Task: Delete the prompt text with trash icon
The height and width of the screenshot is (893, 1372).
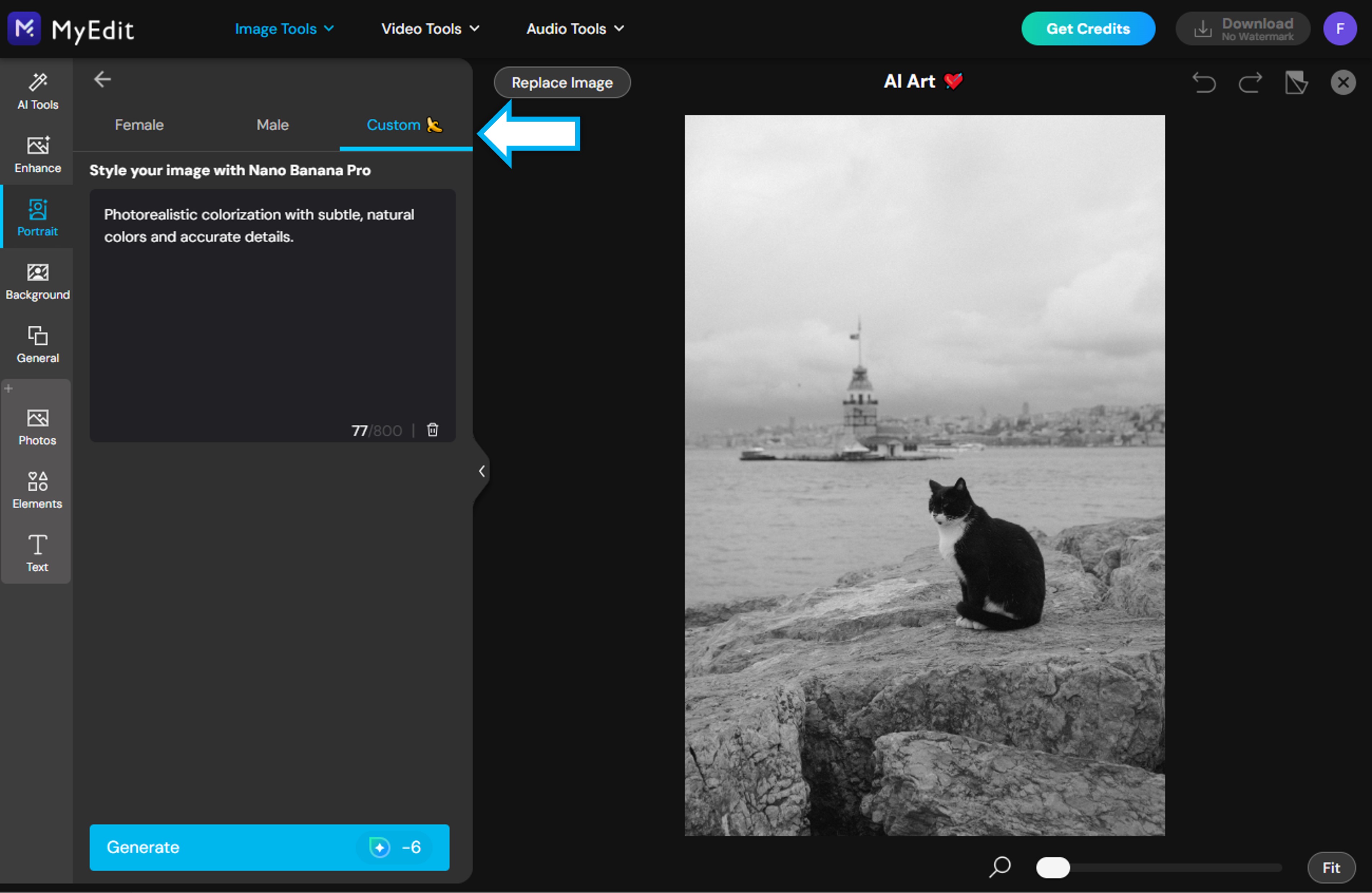Action: (432, 429)
